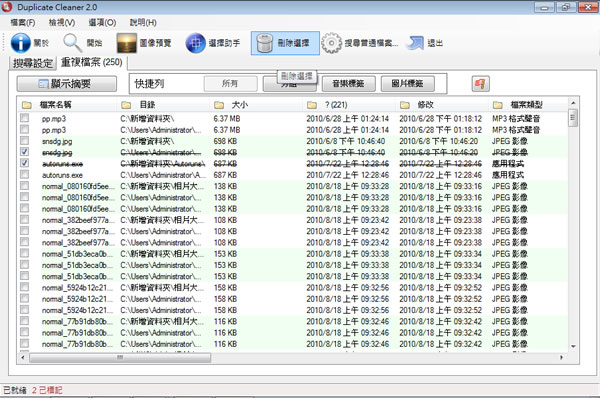The height and width of the screenshot is (398, 600).
Task: Sort by the ? (221) column header
Action: click(336, 105)
